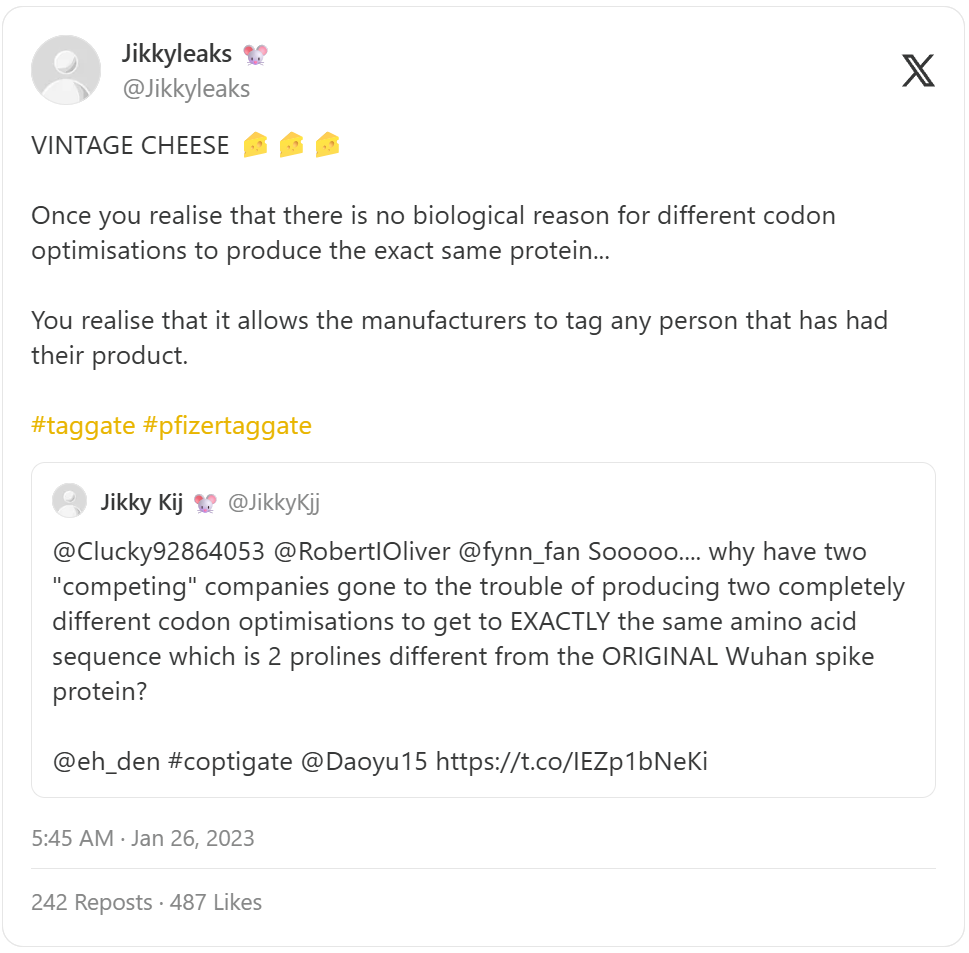
Task: Click the Jikkyleaks display name
Action: click(177, 54)
